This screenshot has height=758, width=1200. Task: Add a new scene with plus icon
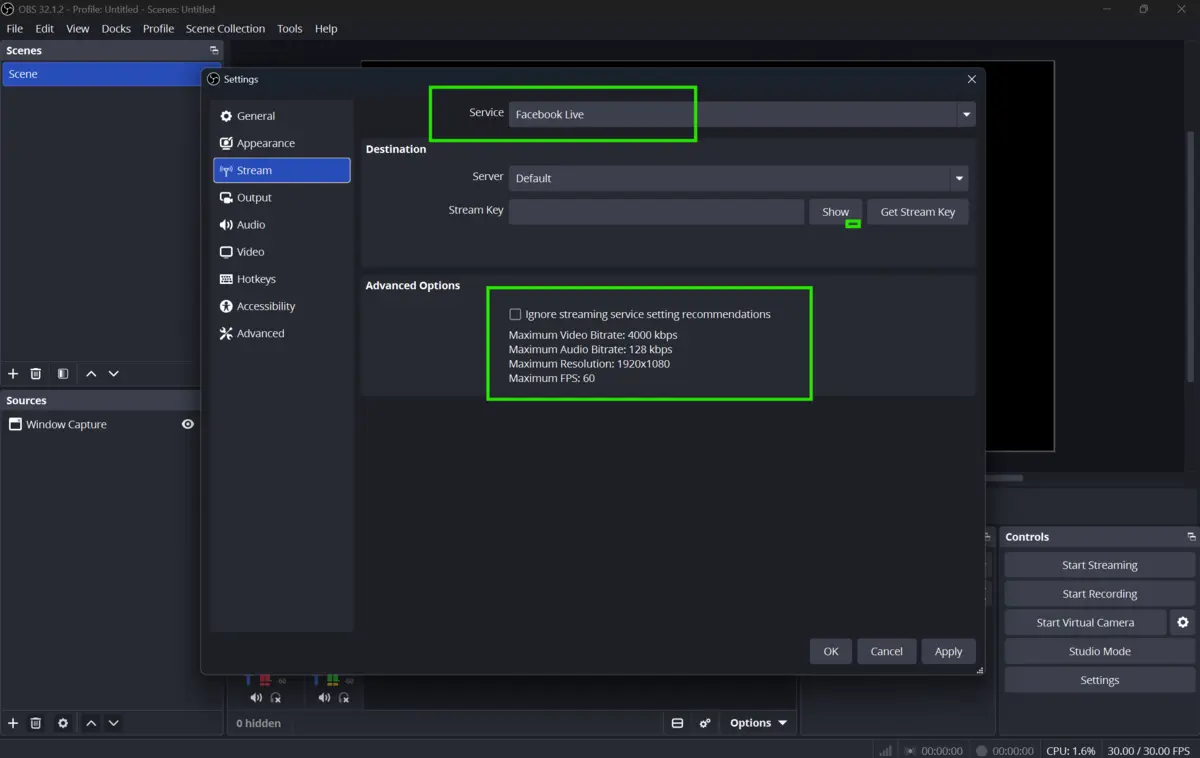coord(13,373)
